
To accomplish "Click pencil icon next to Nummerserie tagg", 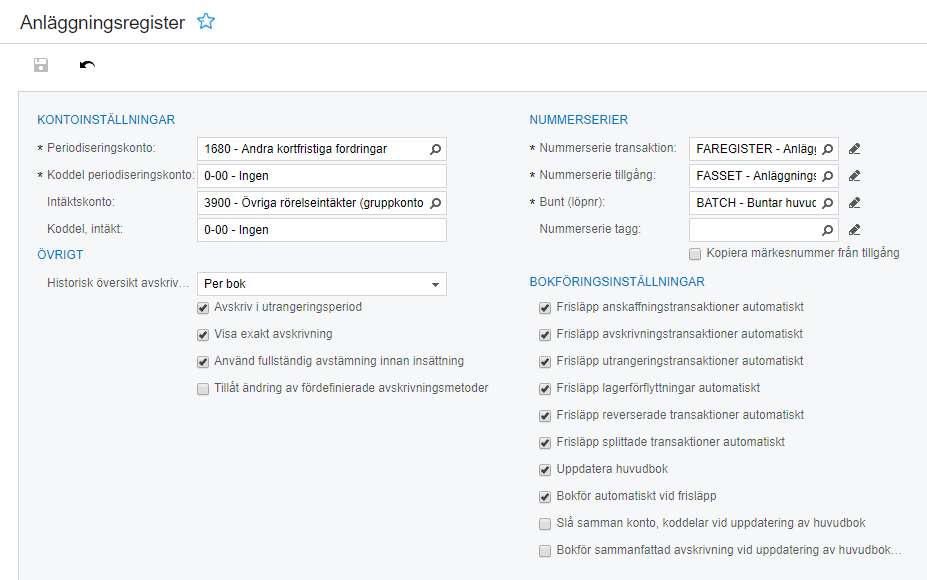I will click(854, 230).
